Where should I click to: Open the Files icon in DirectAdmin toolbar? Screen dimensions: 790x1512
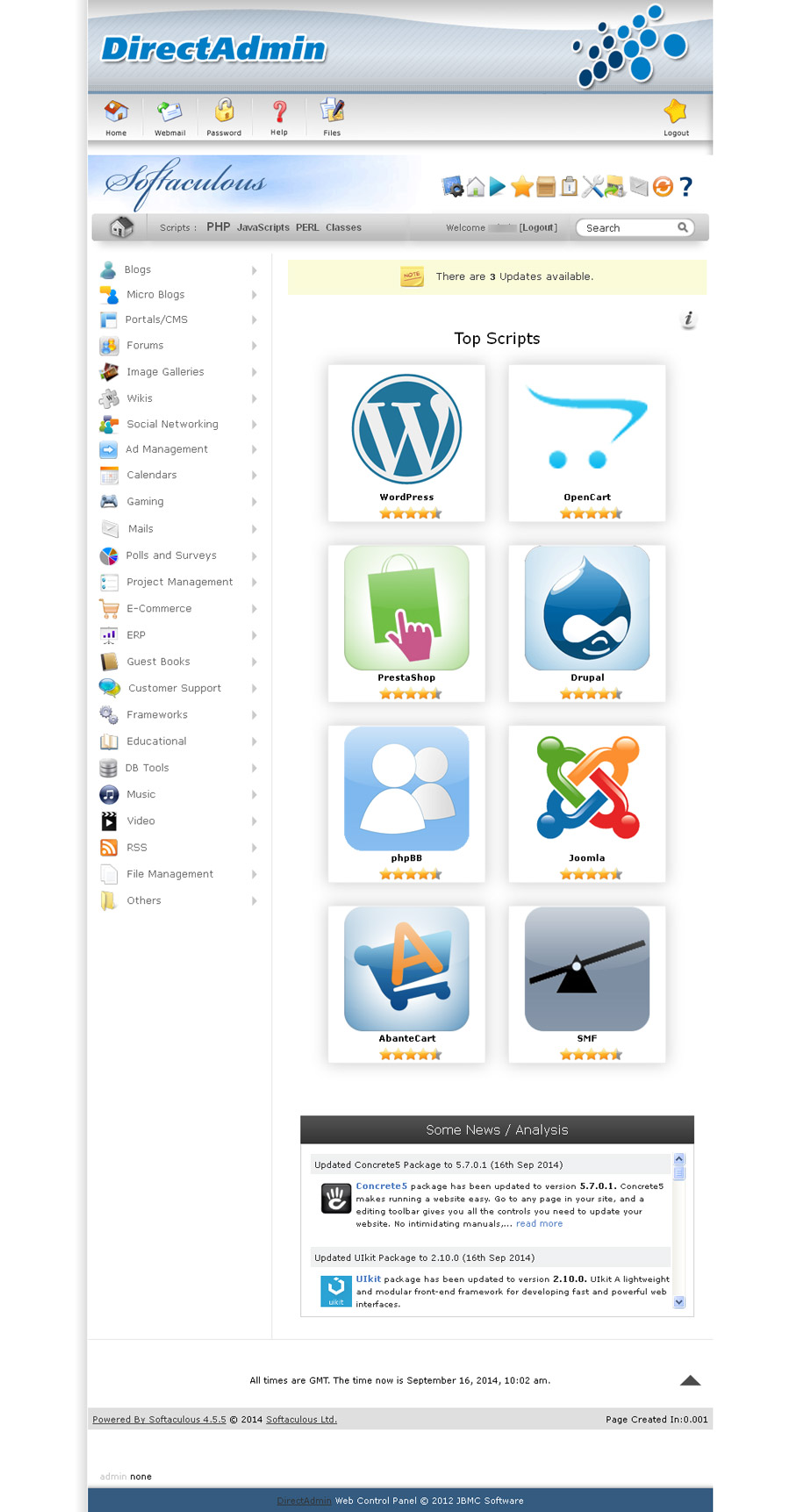[x=332, y=111]
